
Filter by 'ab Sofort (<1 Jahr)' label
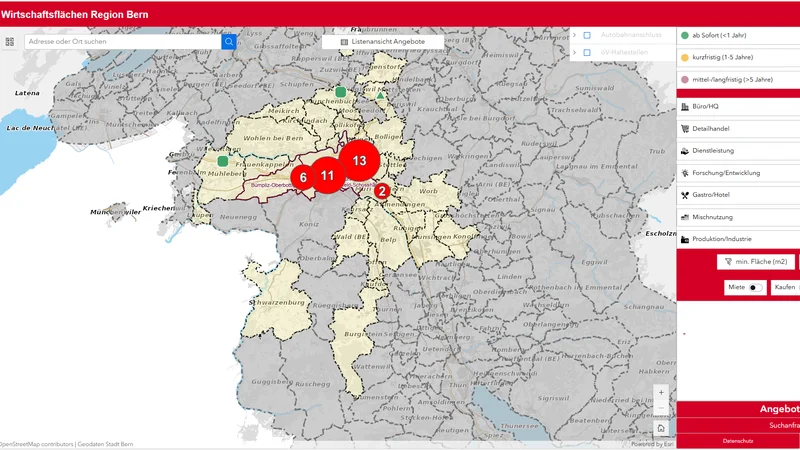point(719,35)
